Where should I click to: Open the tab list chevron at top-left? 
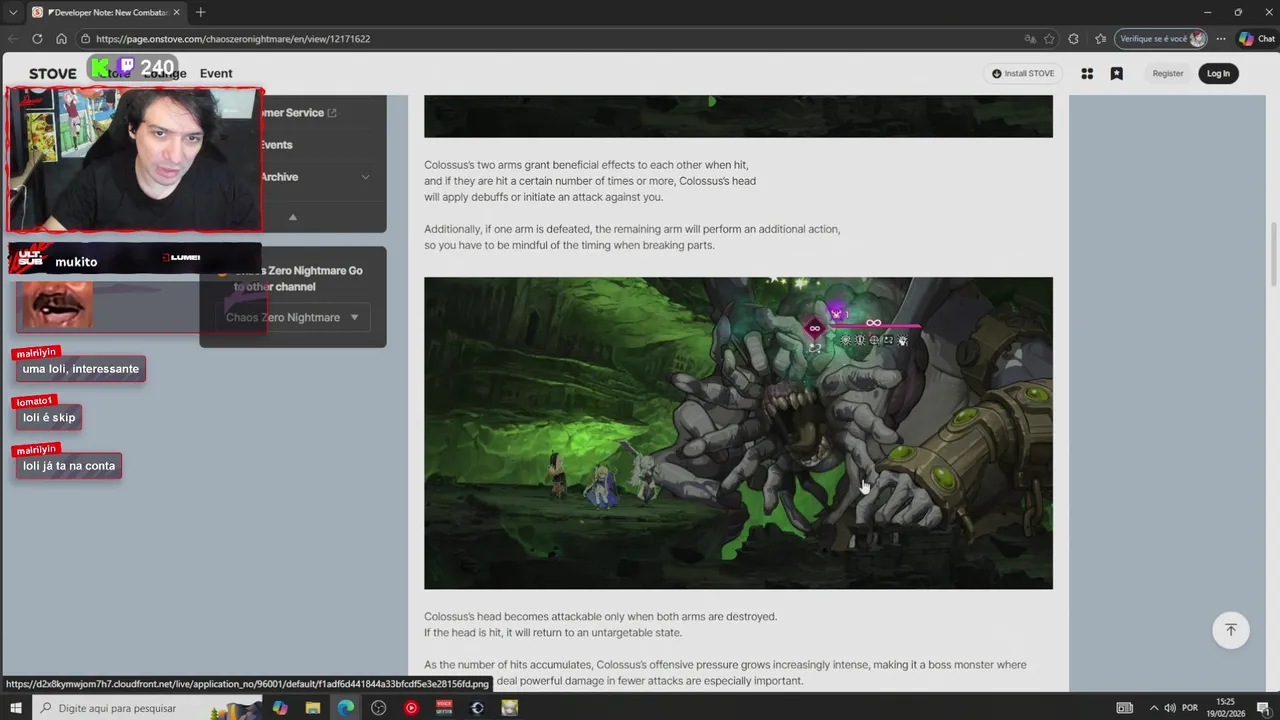click(13, 12)
